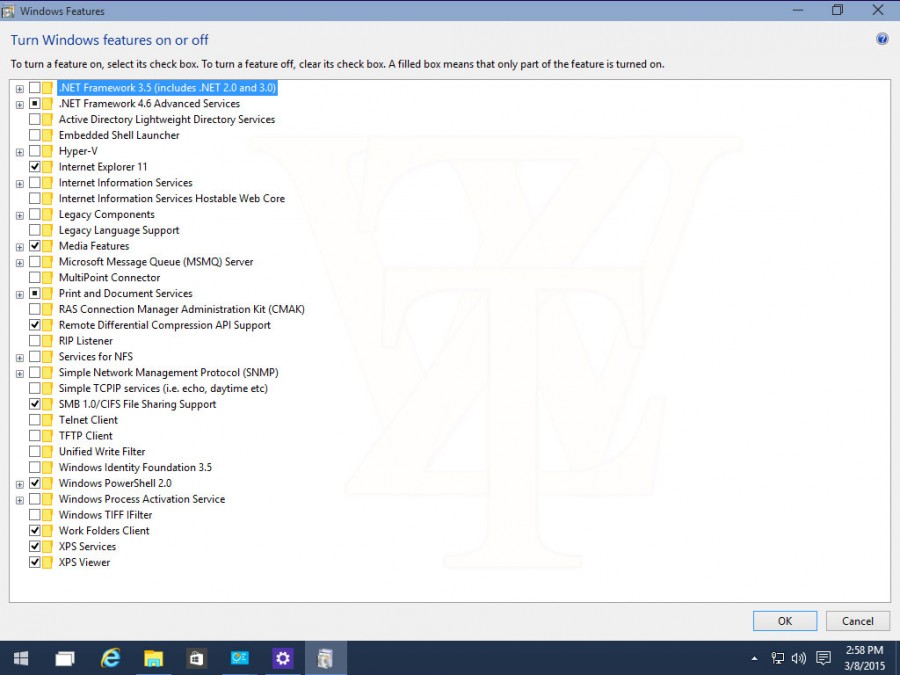
Task: Click the help question mark icon
Action: pos(882,39)
